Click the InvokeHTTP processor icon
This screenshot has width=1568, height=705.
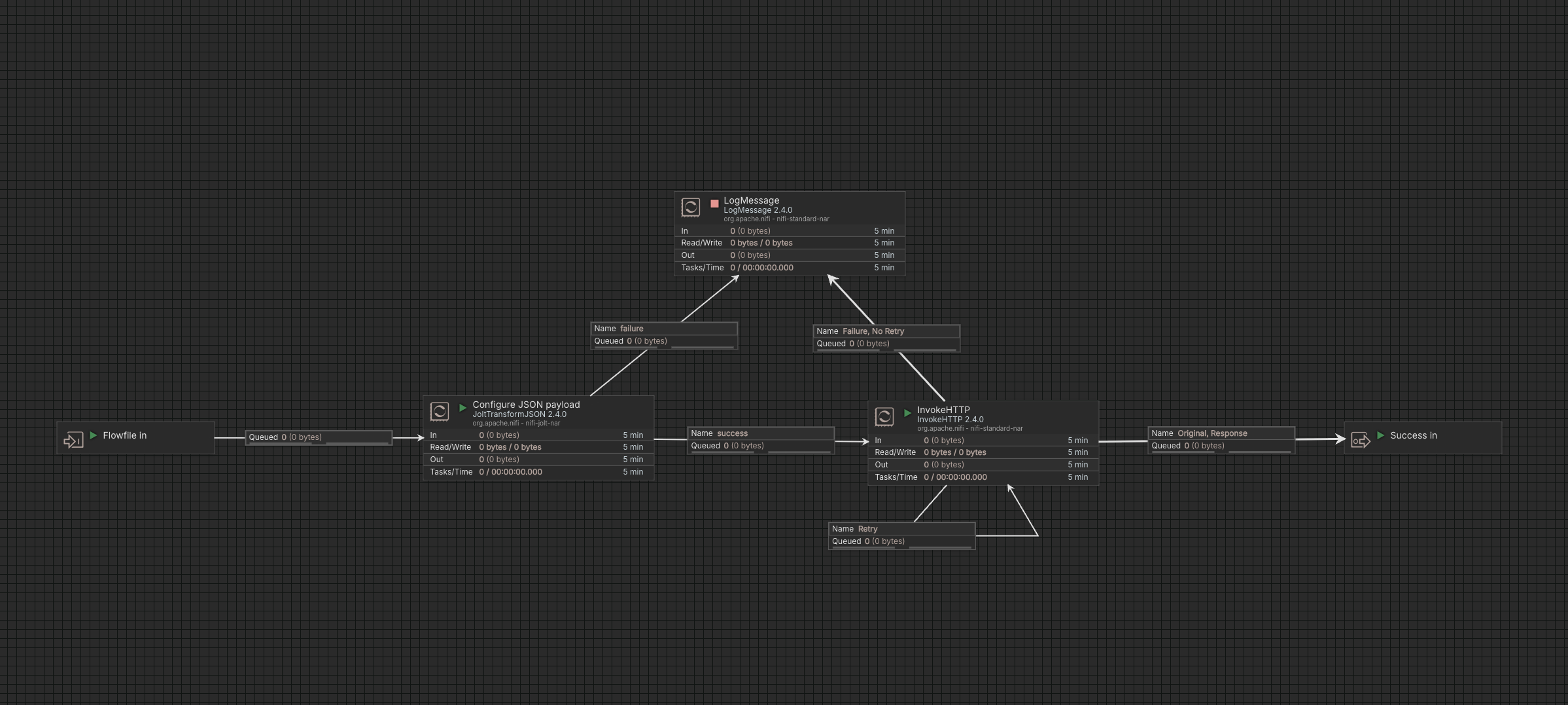point(884,416)
